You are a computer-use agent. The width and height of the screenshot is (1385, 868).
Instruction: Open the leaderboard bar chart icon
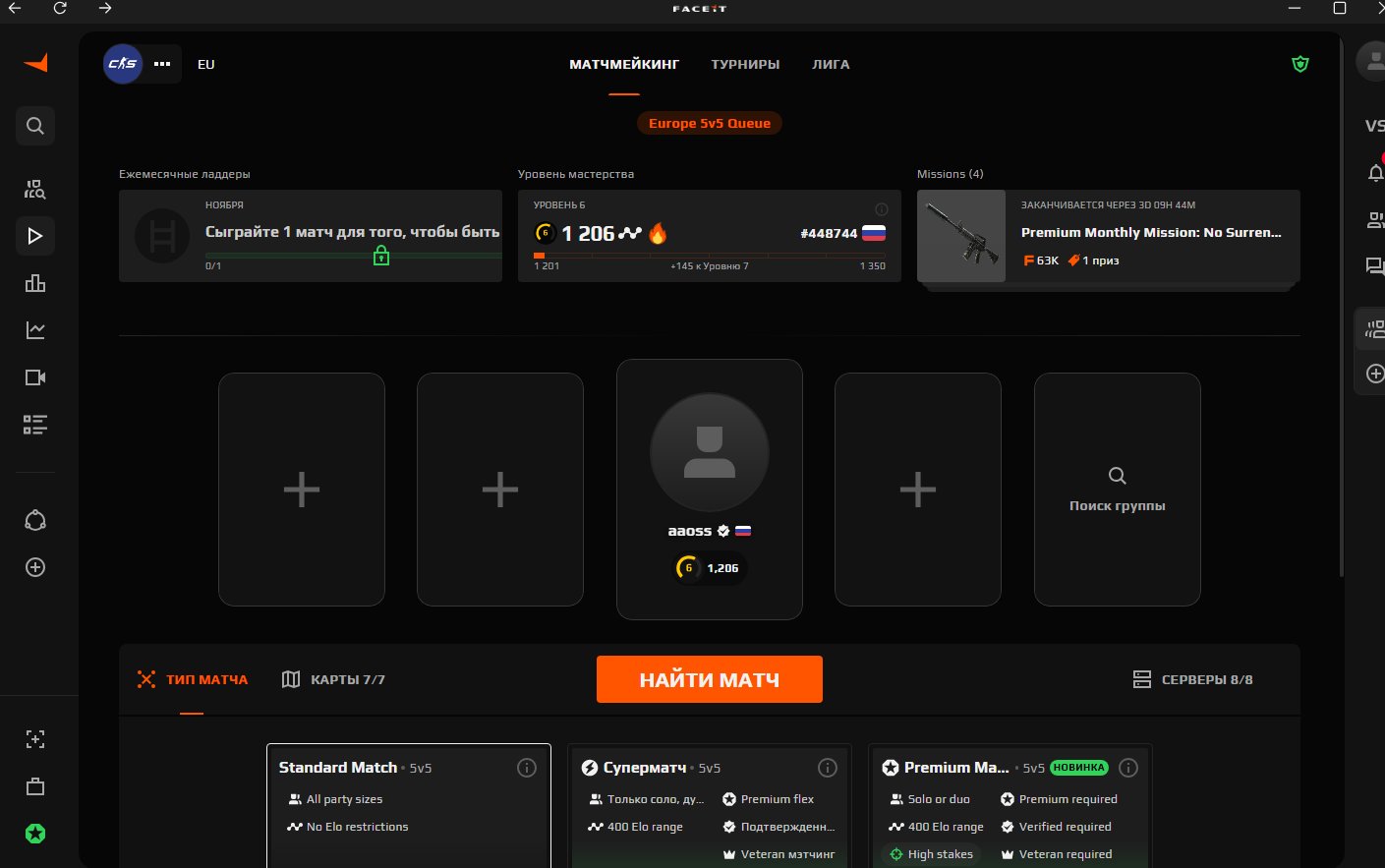(35, 283)
